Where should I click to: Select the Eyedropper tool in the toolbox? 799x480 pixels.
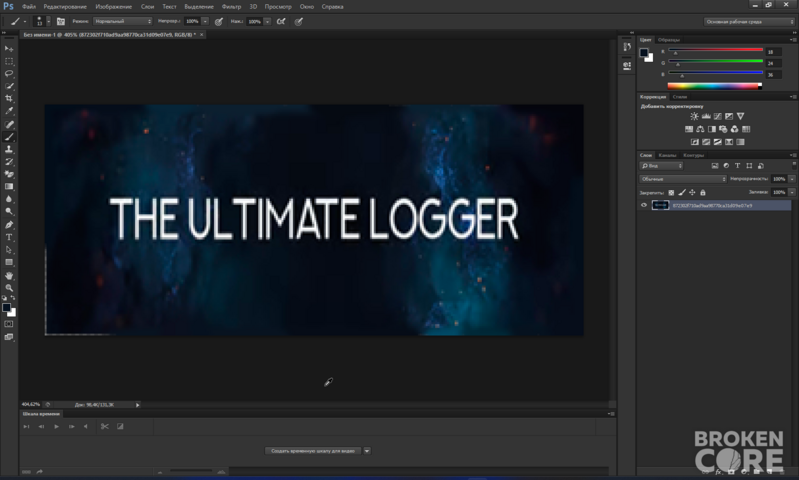[9, 111]
